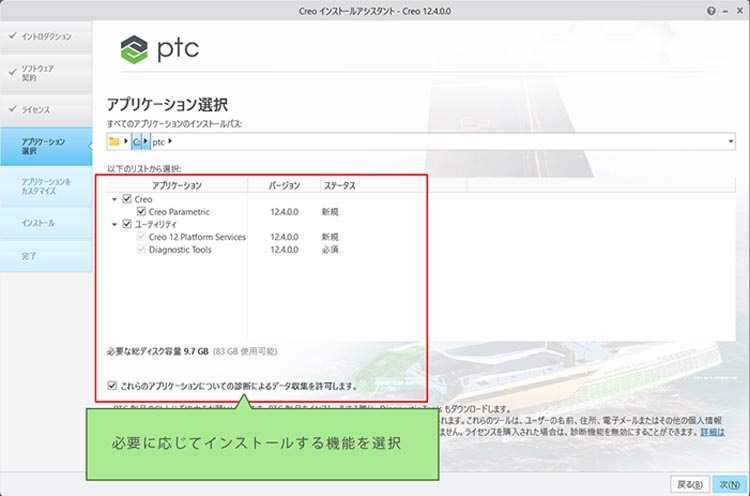Open the アプリケーションをカスタマイズ step
The width and height of the screenshot is (750, 496).
(46, 186)
